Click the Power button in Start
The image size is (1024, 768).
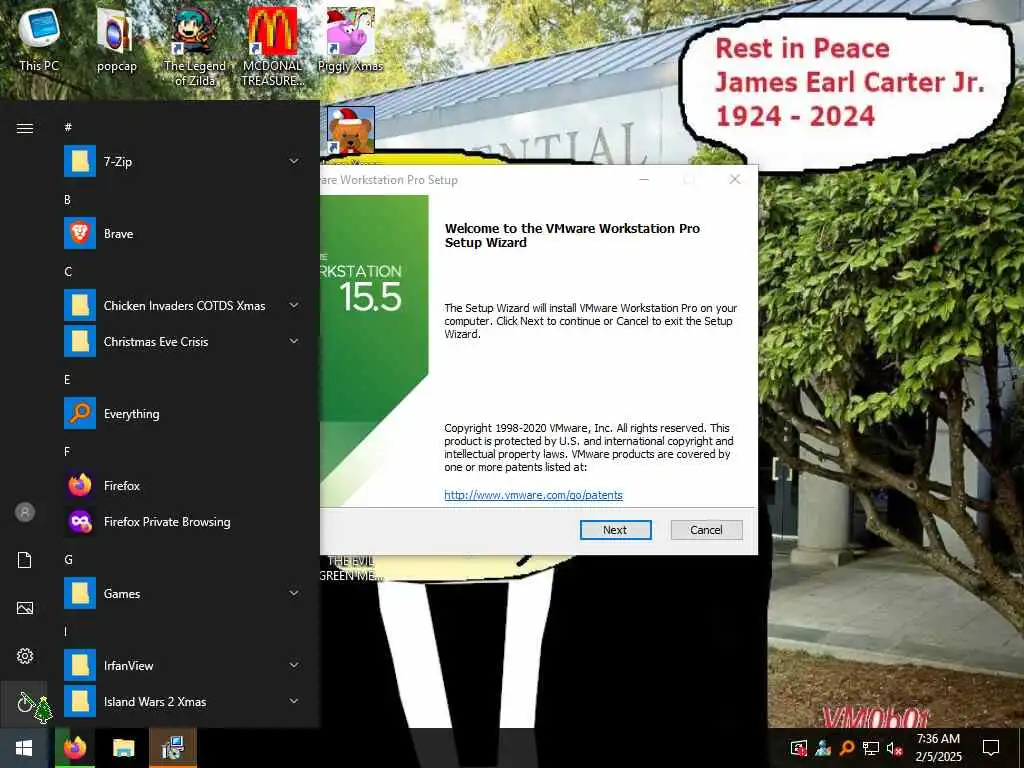24,704
